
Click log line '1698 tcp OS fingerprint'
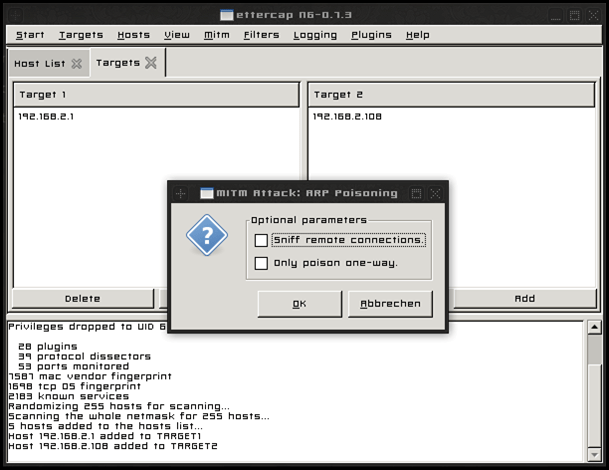coord(75,386)
